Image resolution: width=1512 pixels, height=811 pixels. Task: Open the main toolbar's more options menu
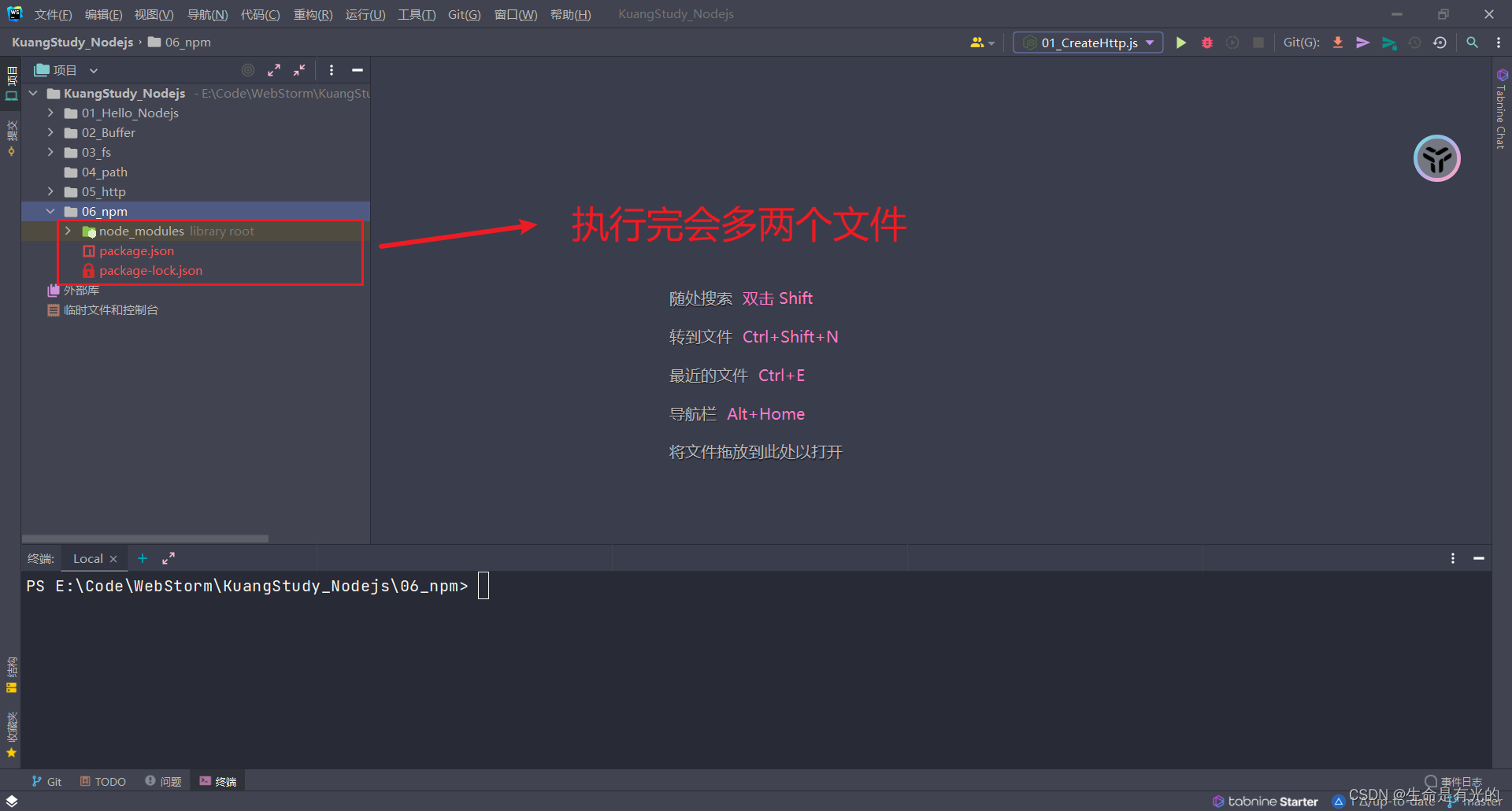click(1498, 43)
